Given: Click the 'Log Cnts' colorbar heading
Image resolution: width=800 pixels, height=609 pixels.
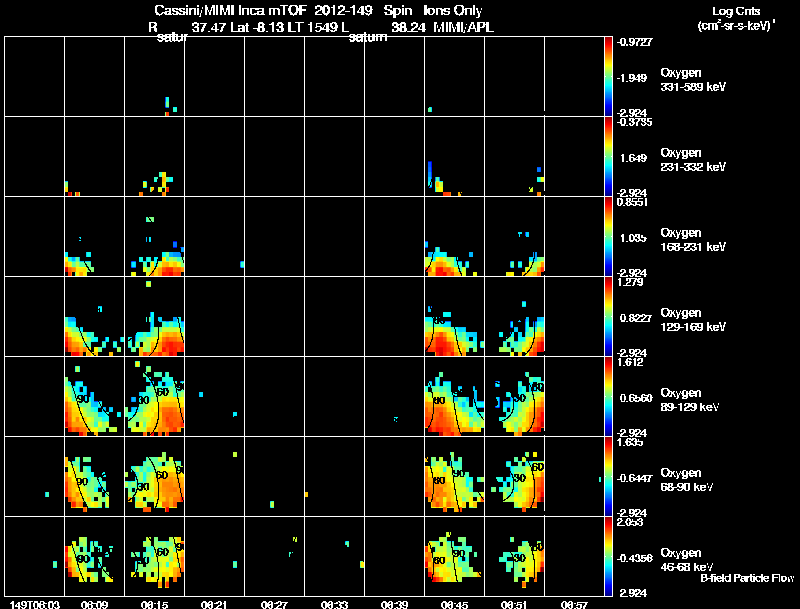Looking at the screenshot, I should [x=736, y=11].
